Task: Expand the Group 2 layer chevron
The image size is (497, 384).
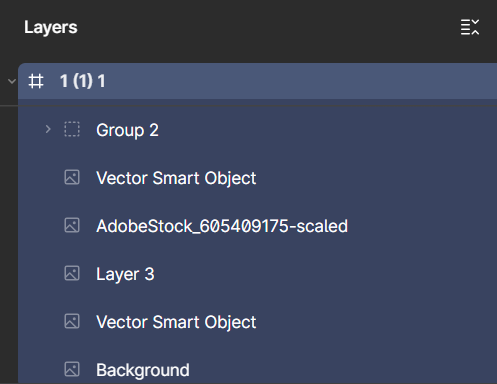Action: tap(48, 129)
